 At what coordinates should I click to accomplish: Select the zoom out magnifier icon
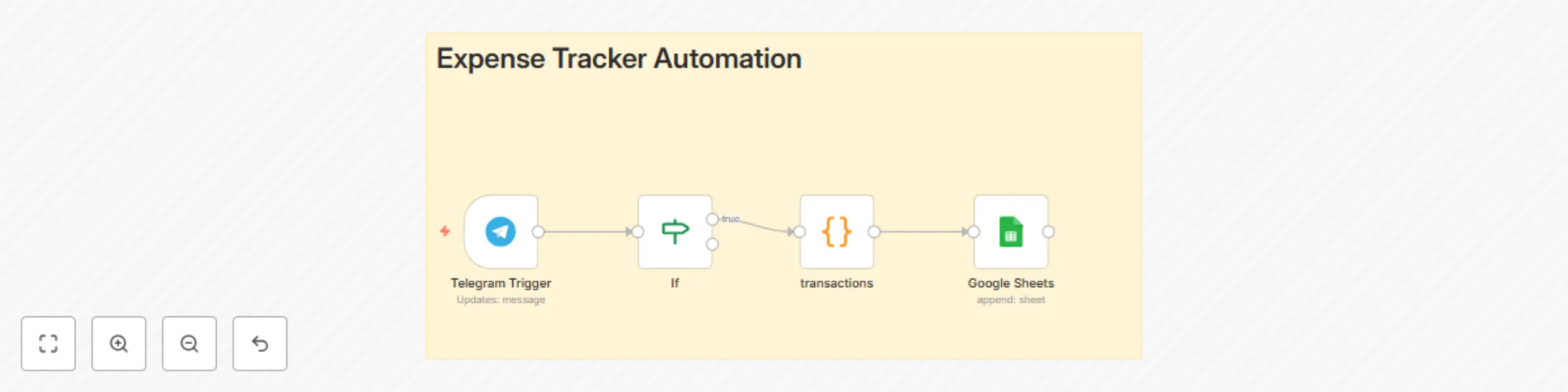tap(189, 344)
